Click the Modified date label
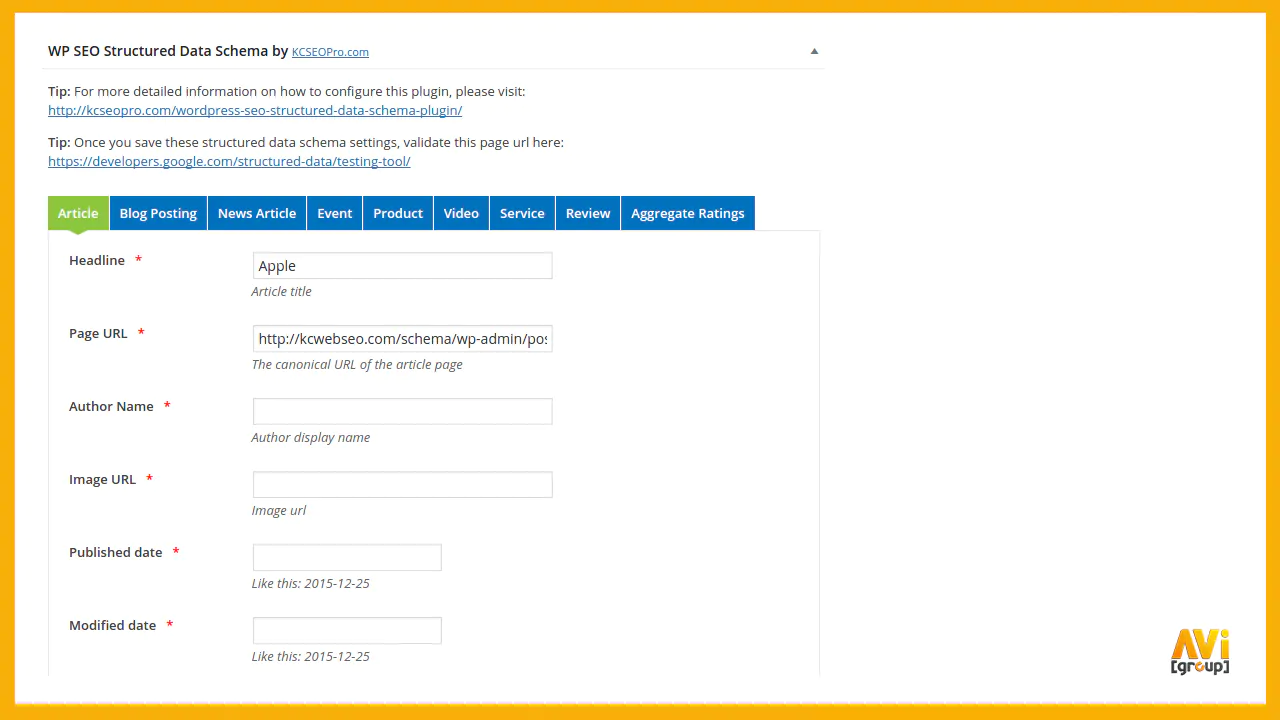The height and width of the screenshot is (720, 1280). click(x=112, y=625)
